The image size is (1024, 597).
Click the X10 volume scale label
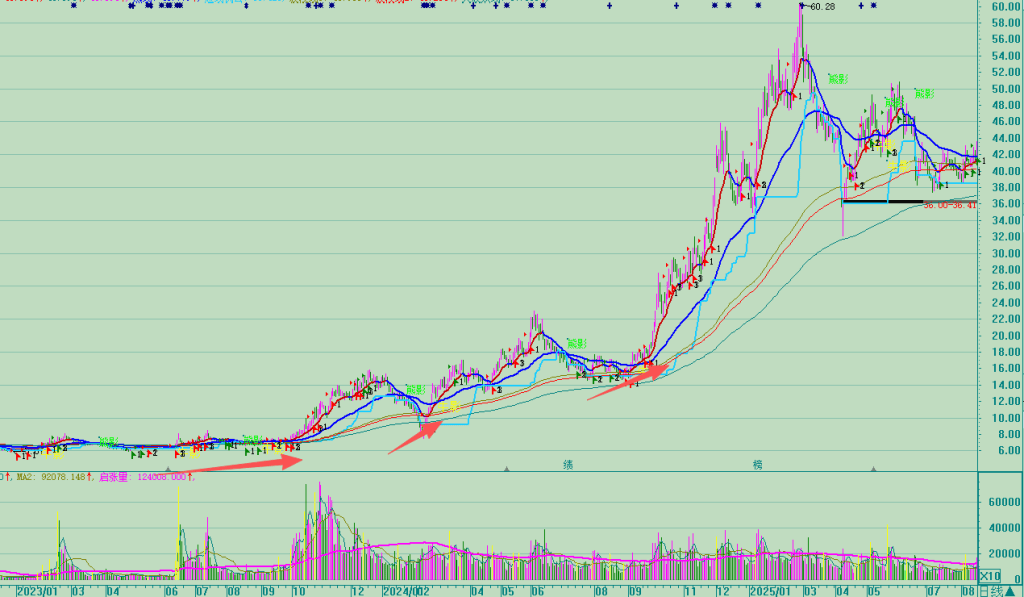pos(988,576)
